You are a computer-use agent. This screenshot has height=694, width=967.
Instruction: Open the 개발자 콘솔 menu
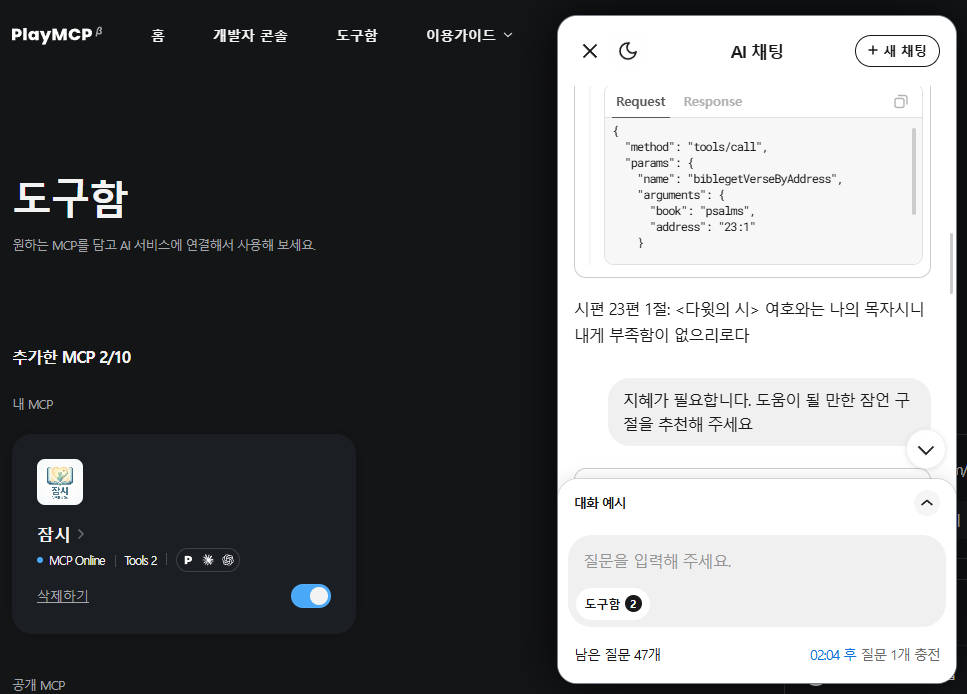click(250, 36)
